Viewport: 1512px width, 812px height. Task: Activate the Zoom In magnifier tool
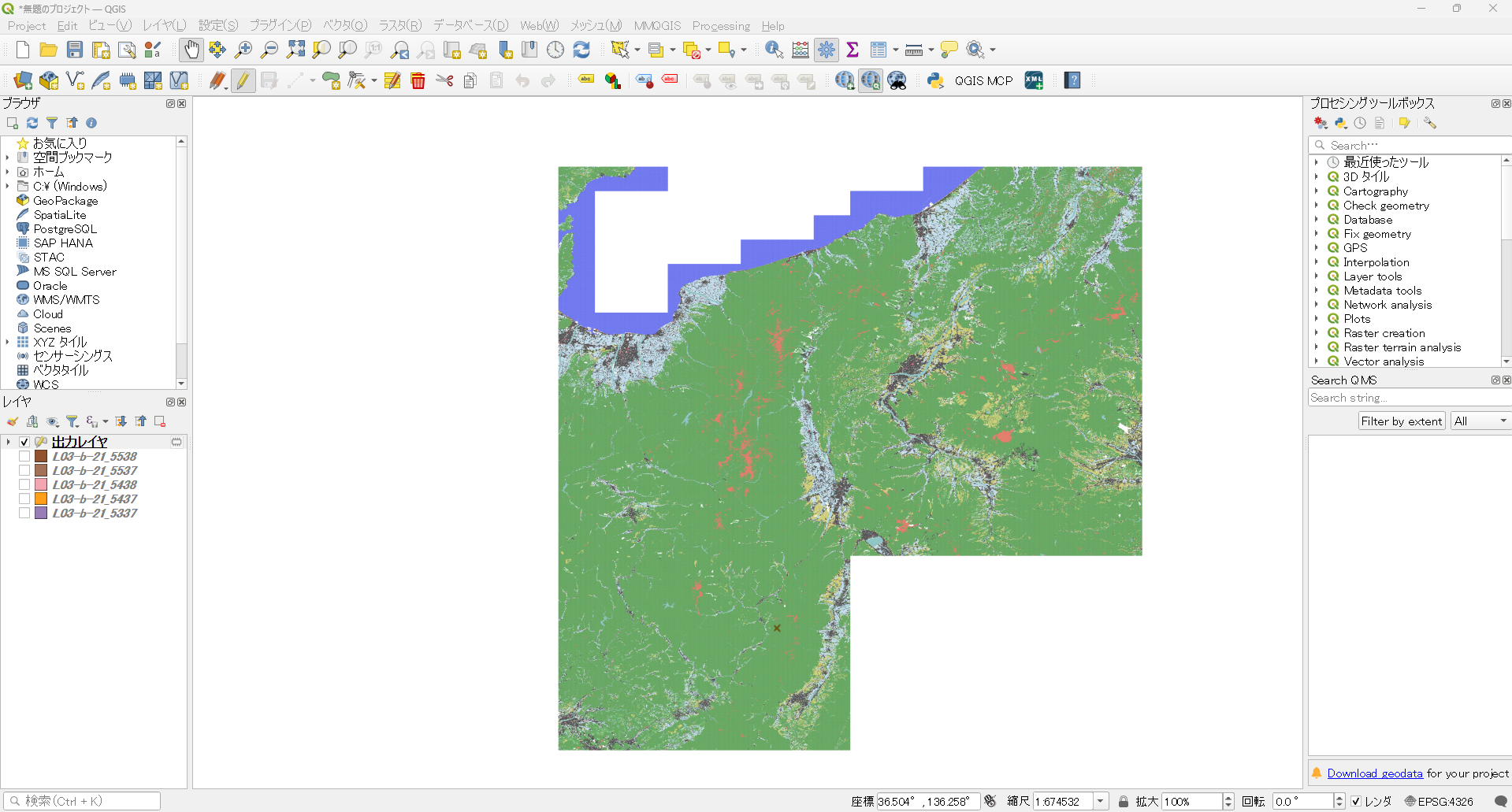pos(243,50)
